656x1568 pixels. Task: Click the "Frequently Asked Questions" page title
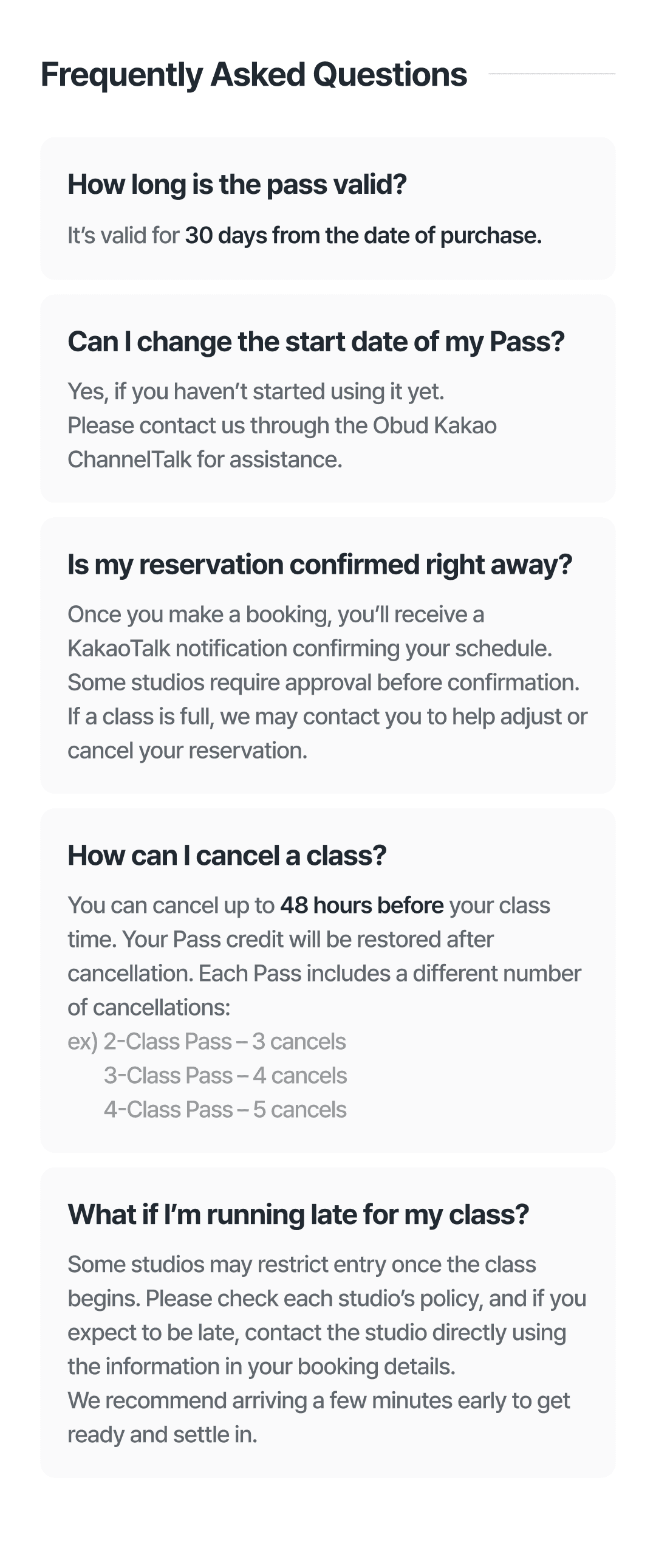click(x=254, y=75)
